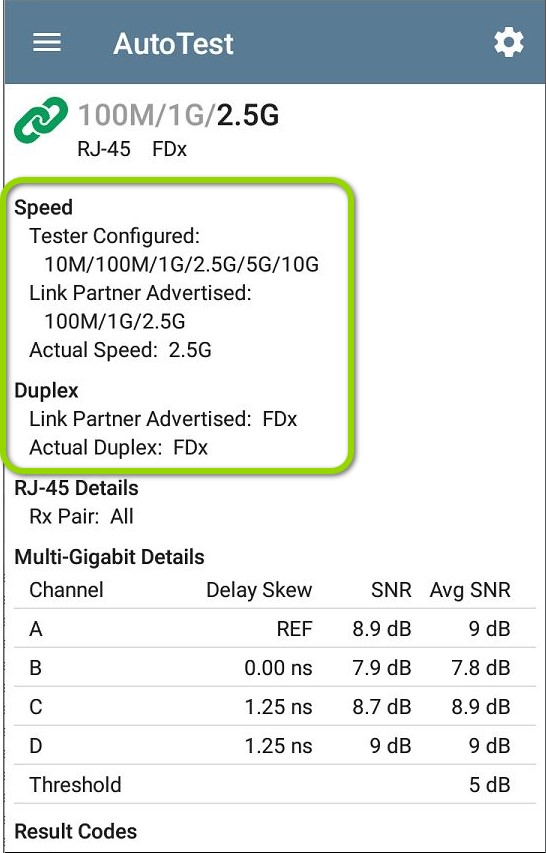Viewport: 546px width, 853px height.
Task: Select the RJ-45 connection label
Action: pos(104,150)
